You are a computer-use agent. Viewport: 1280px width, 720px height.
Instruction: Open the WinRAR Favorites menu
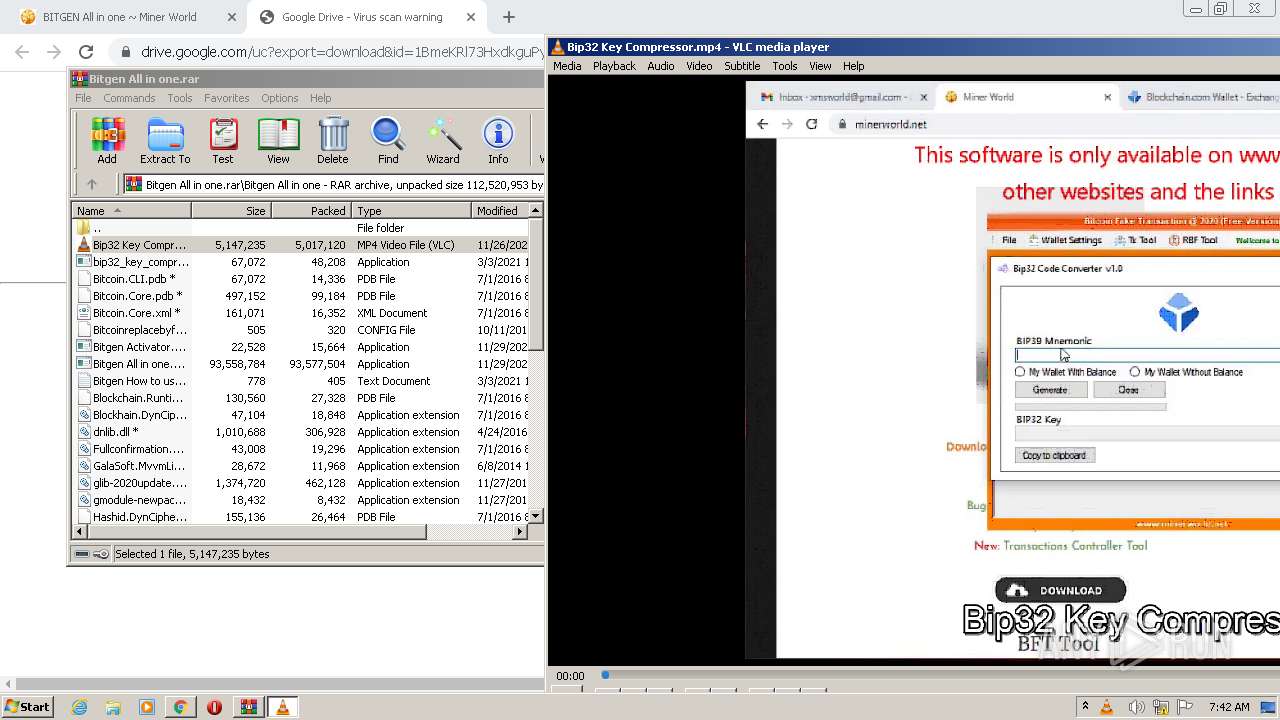(x=227, y=98)
